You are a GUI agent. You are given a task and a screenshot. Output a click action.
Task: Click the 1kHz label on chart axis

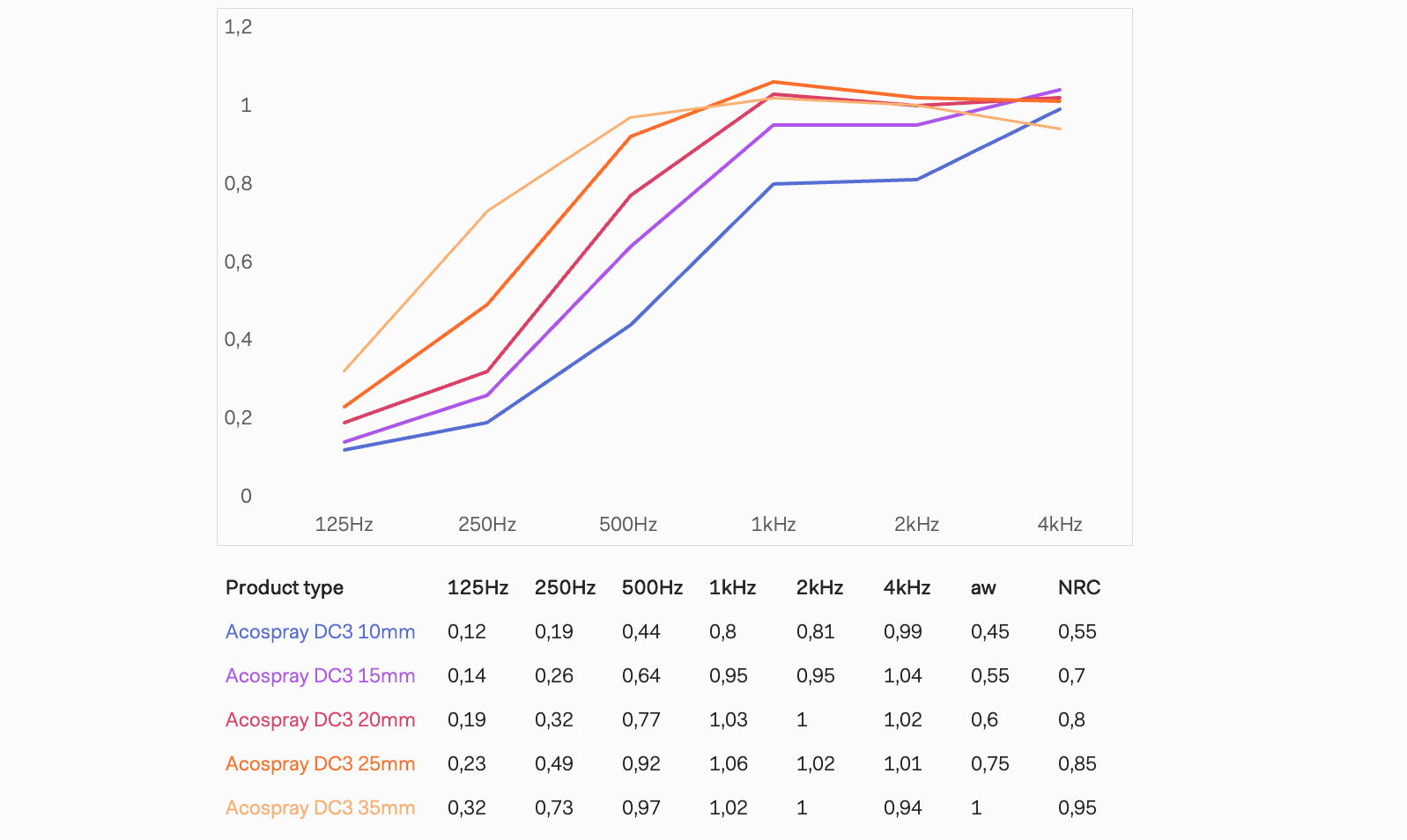tap(774, 524)
